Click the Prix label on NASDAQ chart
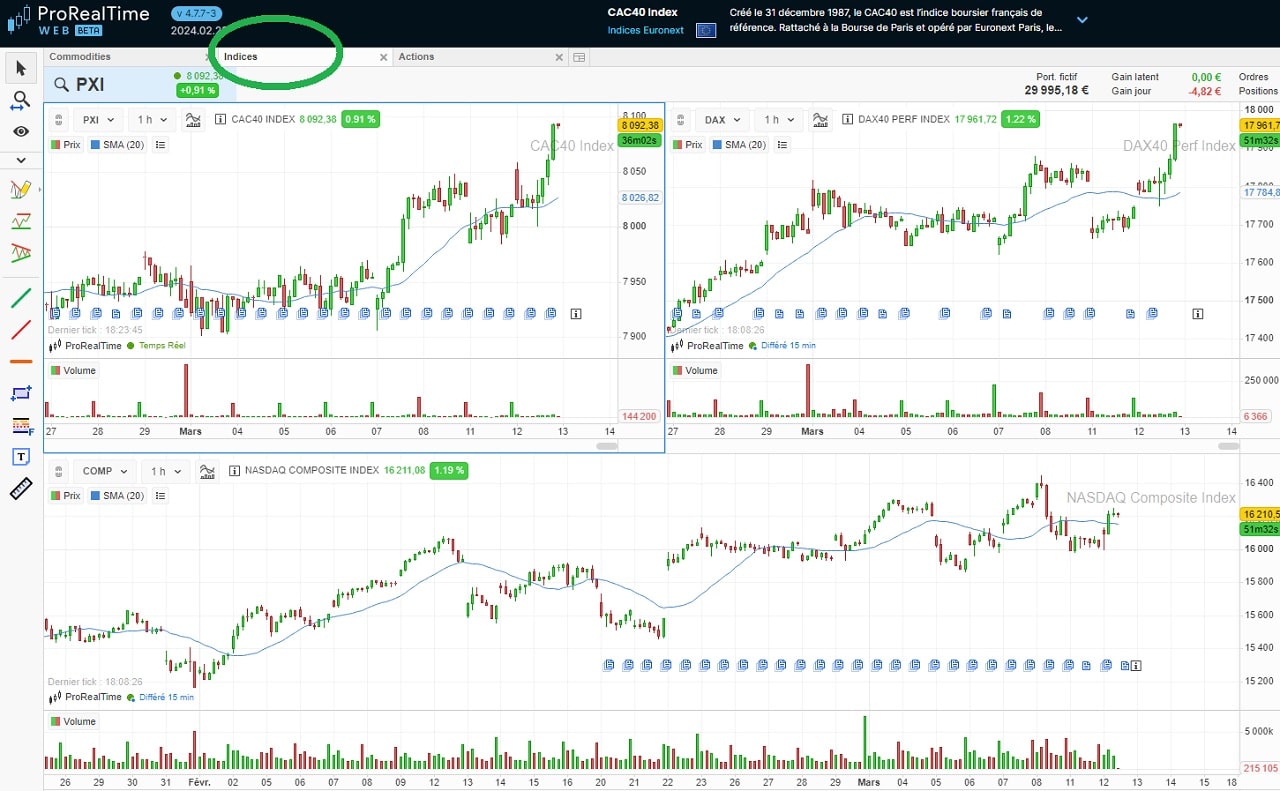This screenshot has width=1280, height=791. pyautogui.click(x=66, y=496)
